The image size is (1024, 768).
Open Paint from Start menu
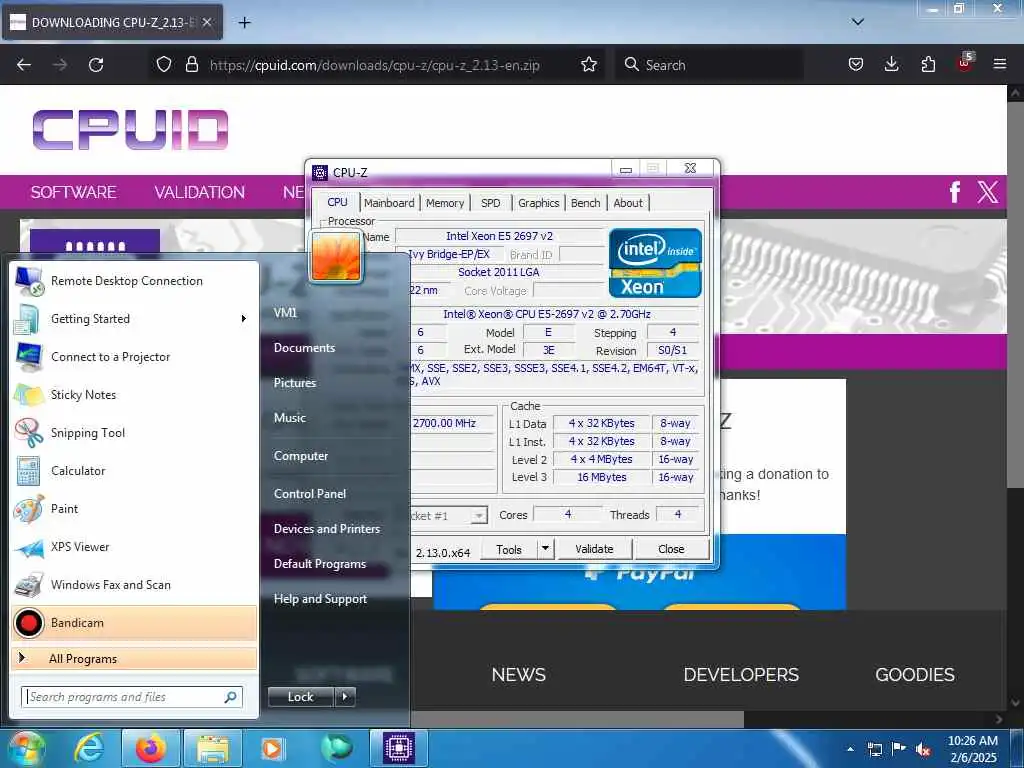(x=134, y=509)
